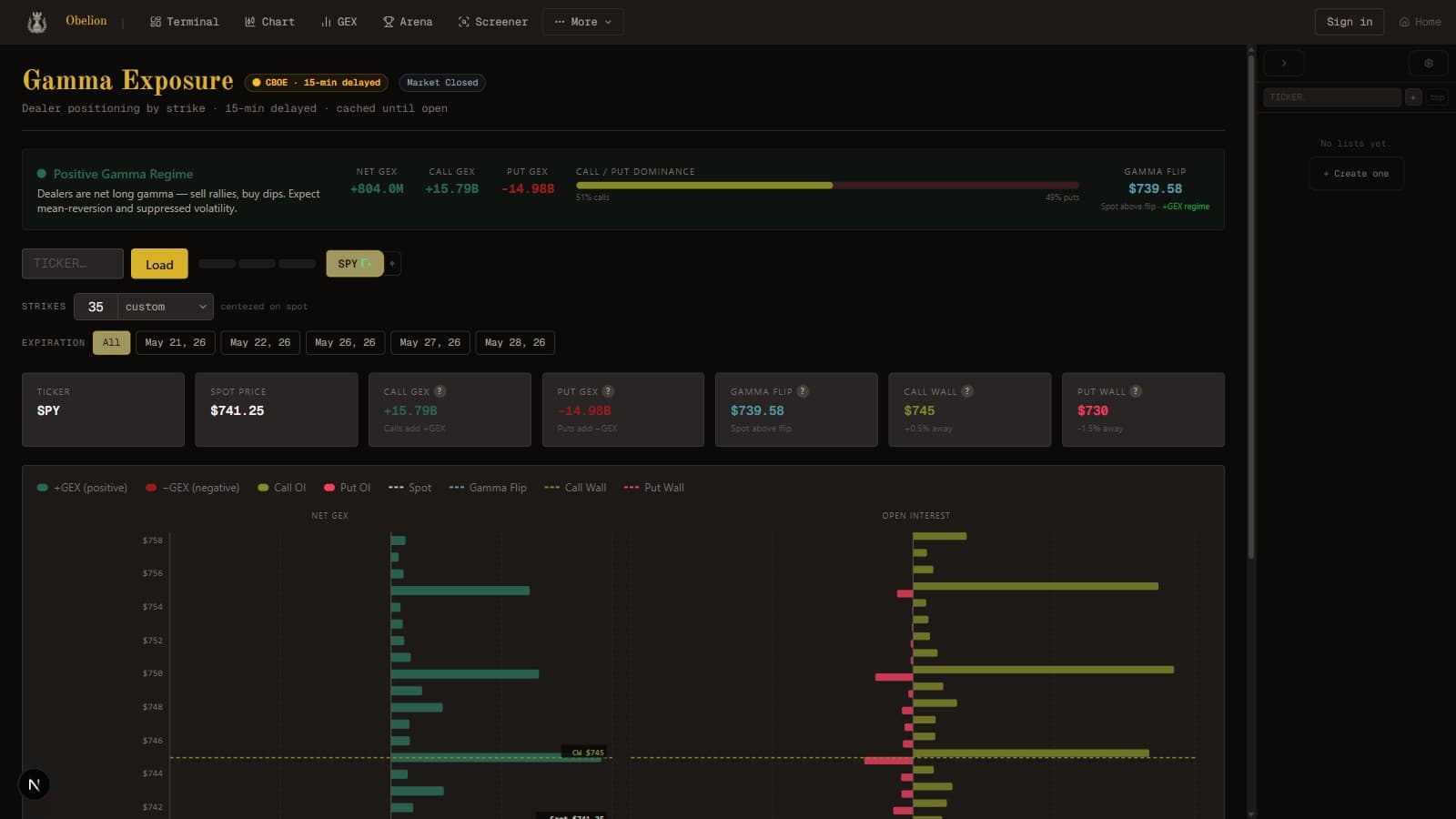1456x819 pixels.
Task: Toggle the Put OI legend item
Action: [x=348, y=488]
